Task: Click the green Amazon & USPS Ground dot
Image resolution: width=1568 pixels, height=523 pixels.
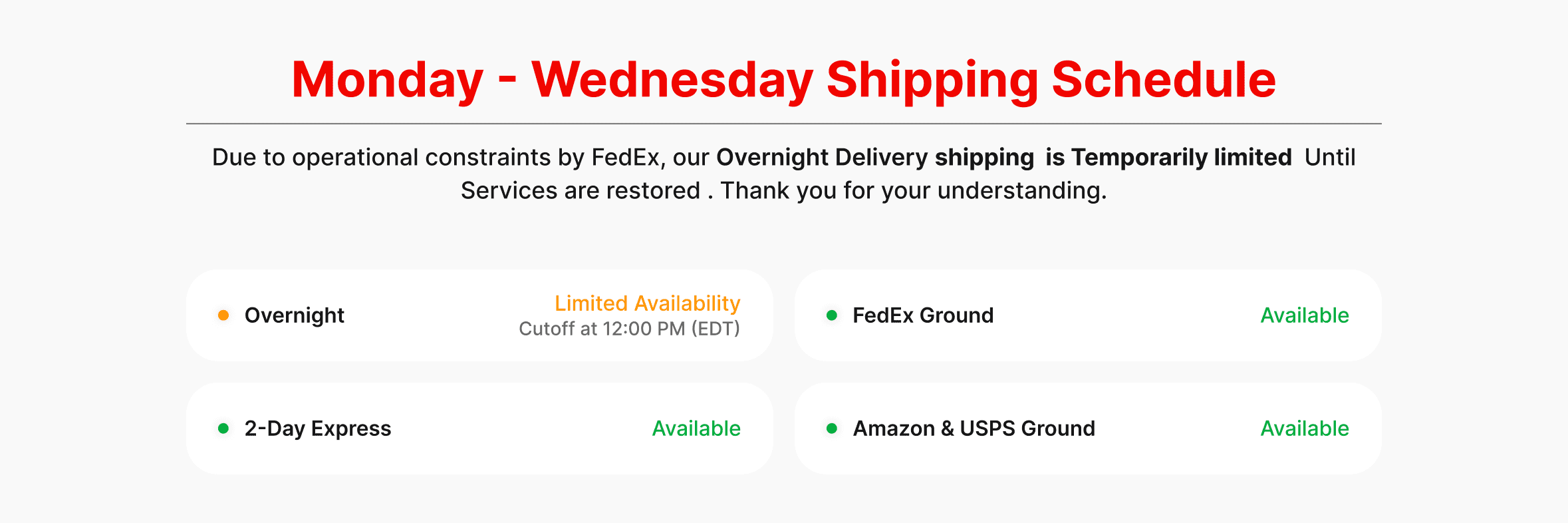Action: [x=831, y=429]
